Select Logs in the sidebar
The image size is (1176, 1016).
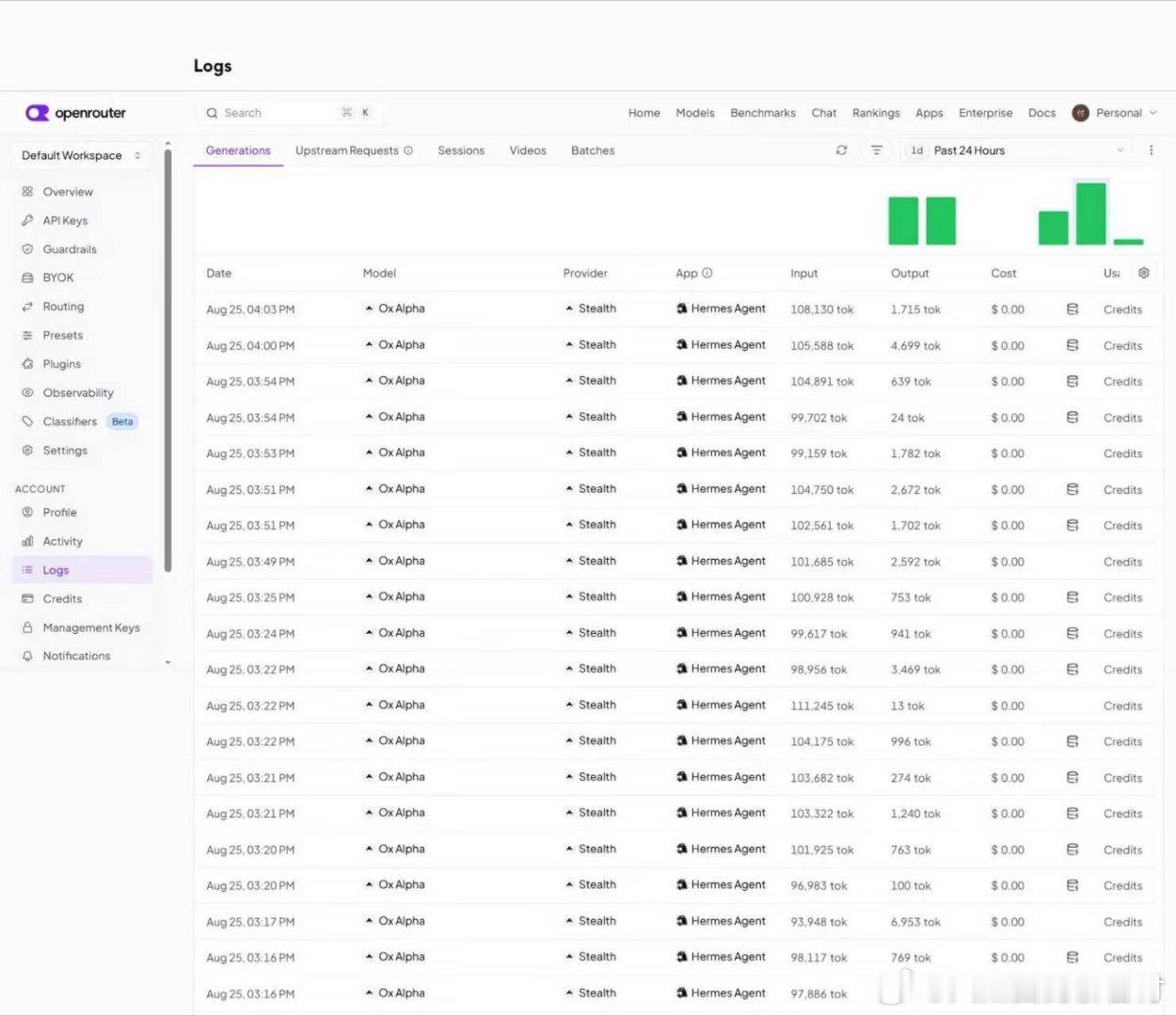82,570
